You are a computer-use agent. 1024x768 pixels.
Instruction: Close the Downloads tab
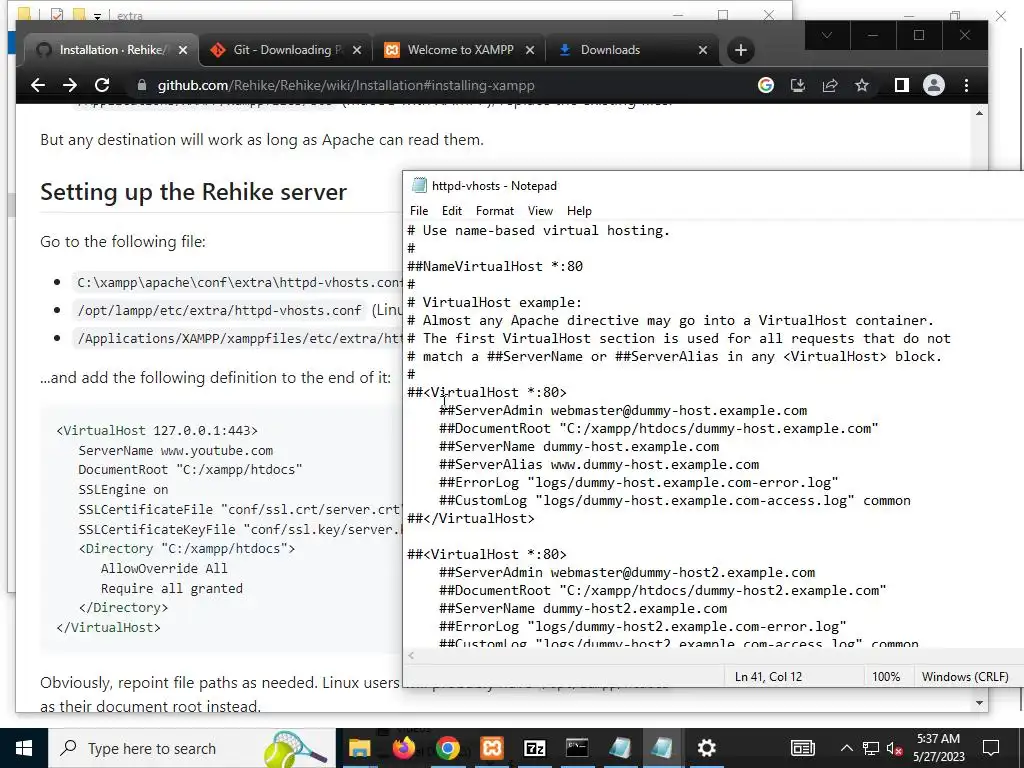[x=703, y=50]
